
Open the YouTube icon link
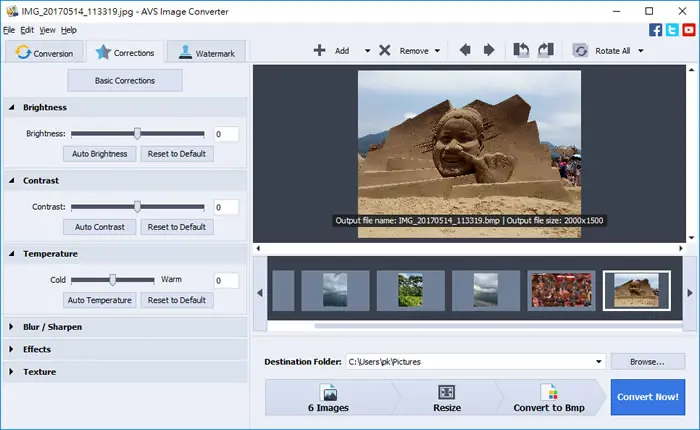click(x=689, y=30)
